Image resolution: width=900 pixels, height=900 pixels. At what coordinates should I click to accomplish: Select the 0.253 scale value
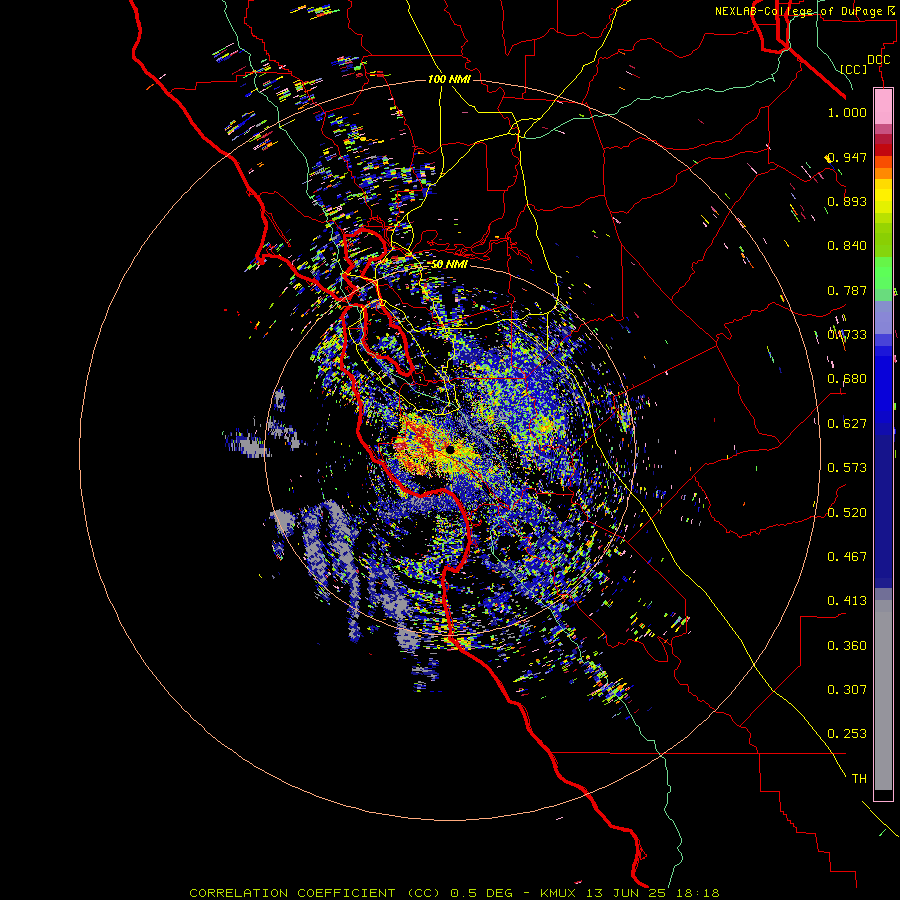click(x=847, y=734)
